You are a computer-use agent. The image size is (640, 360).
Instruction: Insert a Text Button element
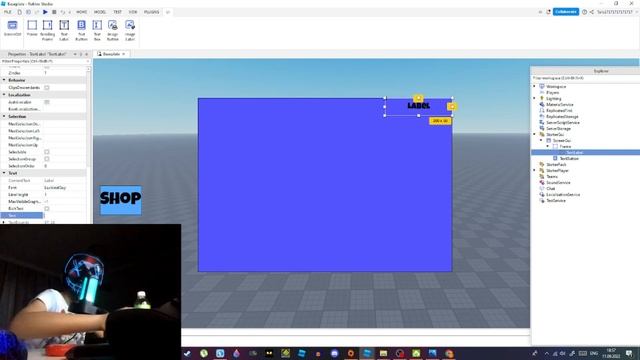(x=81, y=30)
